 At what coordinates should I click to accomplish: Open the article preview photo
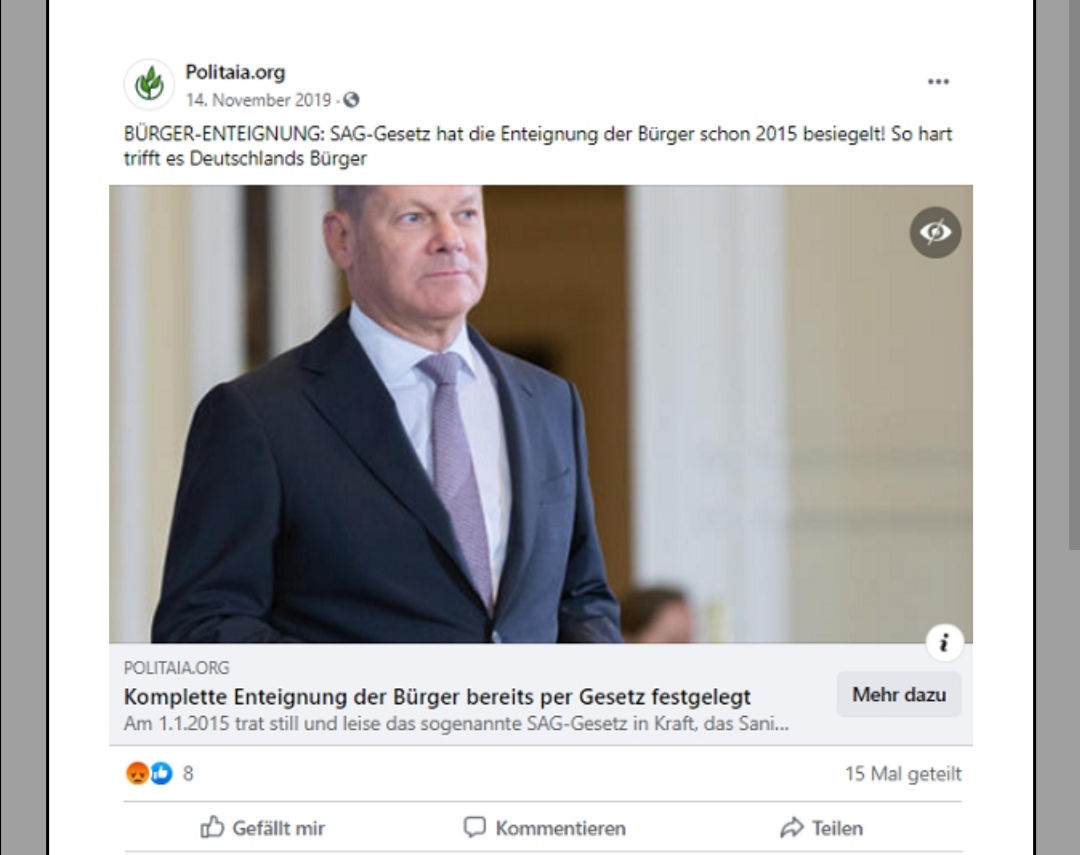[x=541, y=414]
